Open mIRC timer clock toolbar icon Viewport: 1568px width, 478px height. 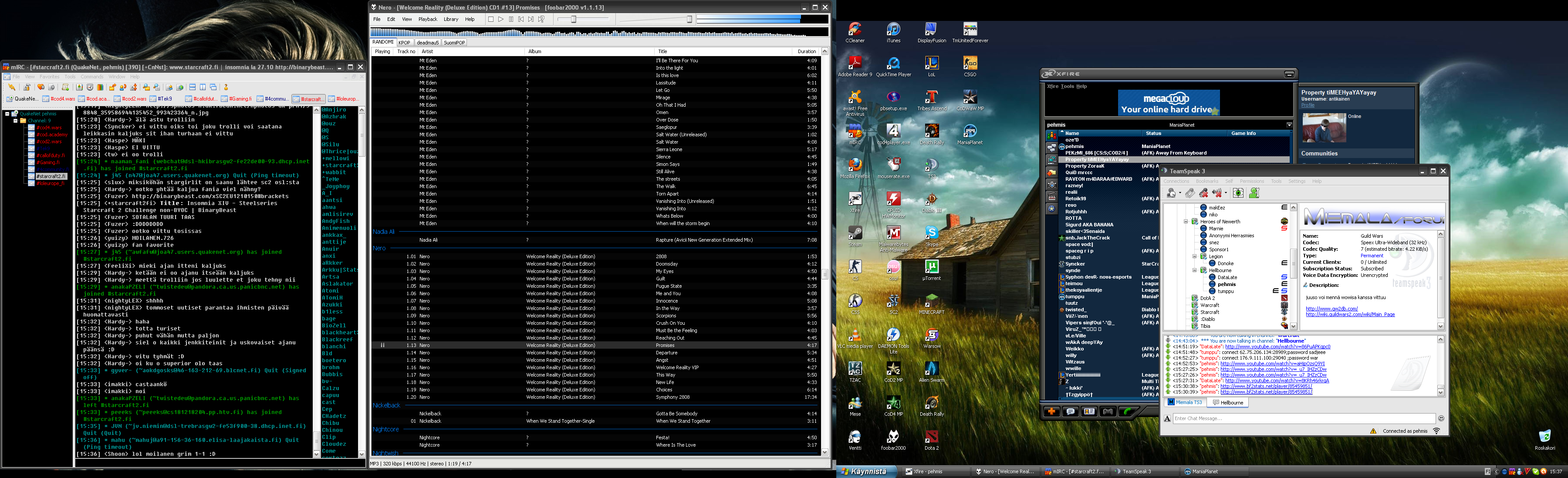90,87
